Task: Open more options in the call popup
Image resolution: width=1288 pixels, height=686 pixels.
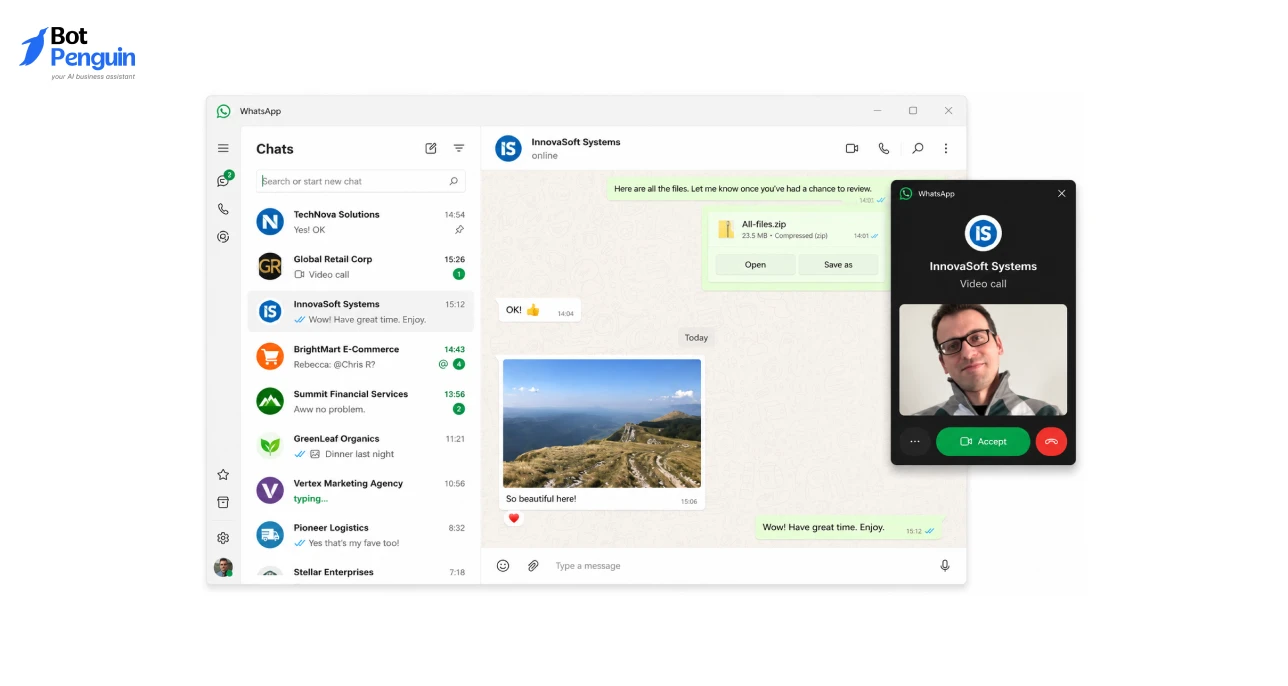Action: [915, 441]
